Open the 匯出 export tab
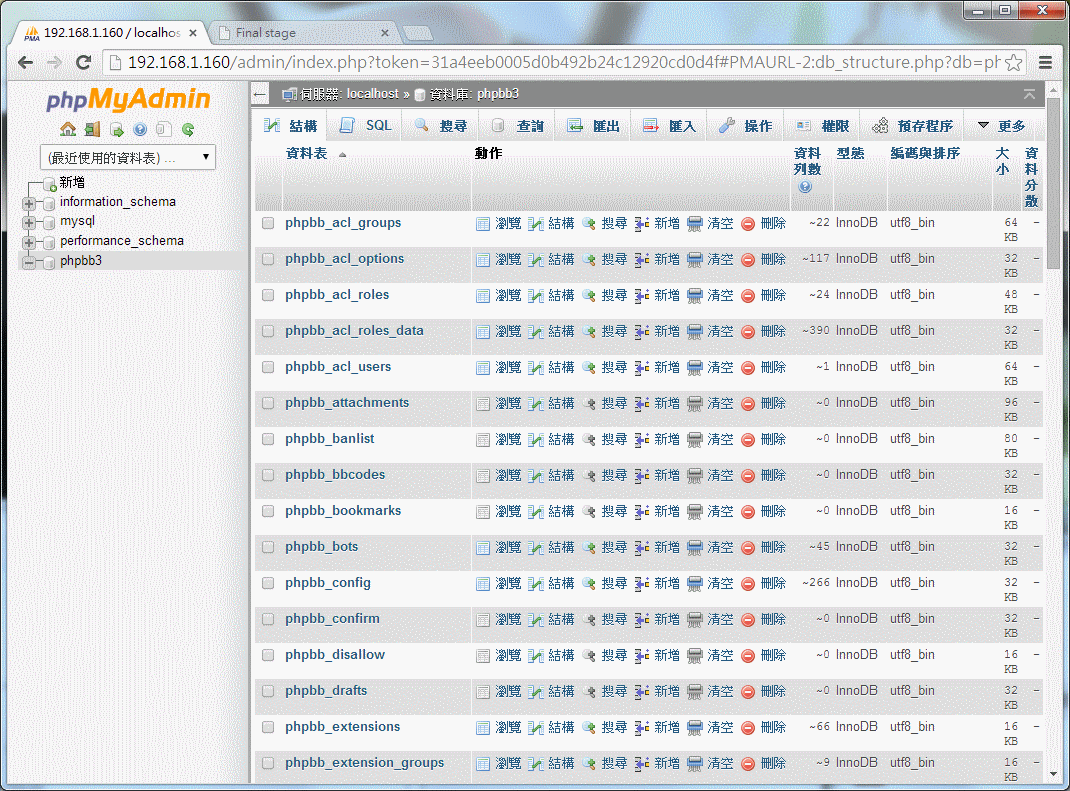This screenshot has height=791, width=1070. click(x=594, y=126)
